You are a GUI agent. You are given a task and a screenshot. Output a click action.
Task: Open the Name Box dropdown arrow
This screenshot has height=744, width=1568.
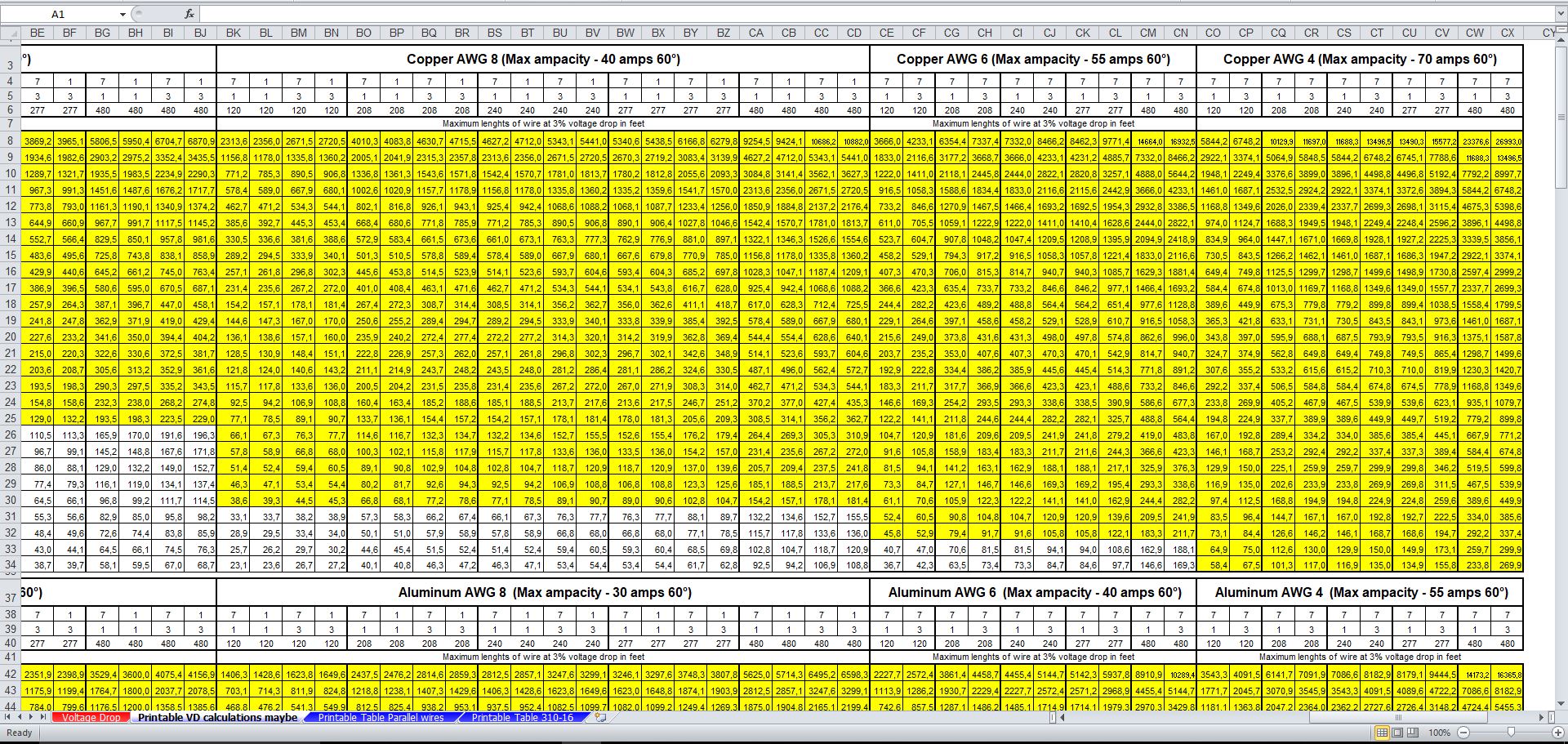tap(122, 14)
